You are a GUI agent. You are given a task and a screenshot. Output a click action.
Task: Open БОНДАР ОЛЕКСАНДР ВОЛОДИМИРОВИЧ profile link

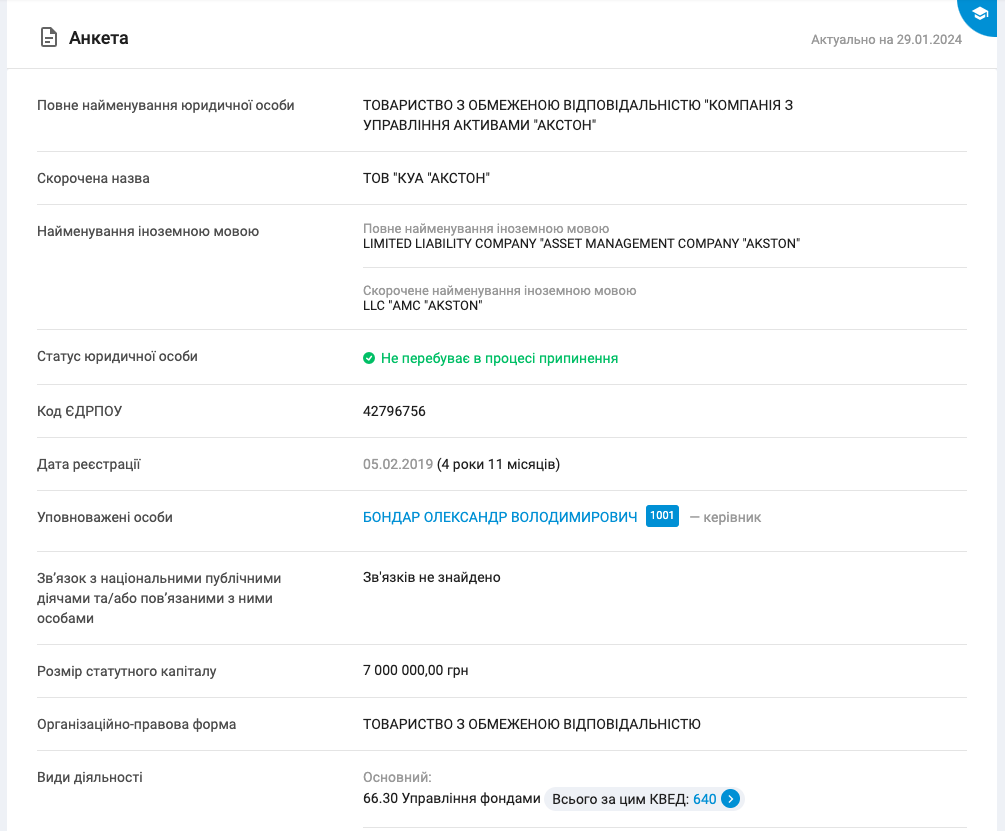[x=500, y=517]
